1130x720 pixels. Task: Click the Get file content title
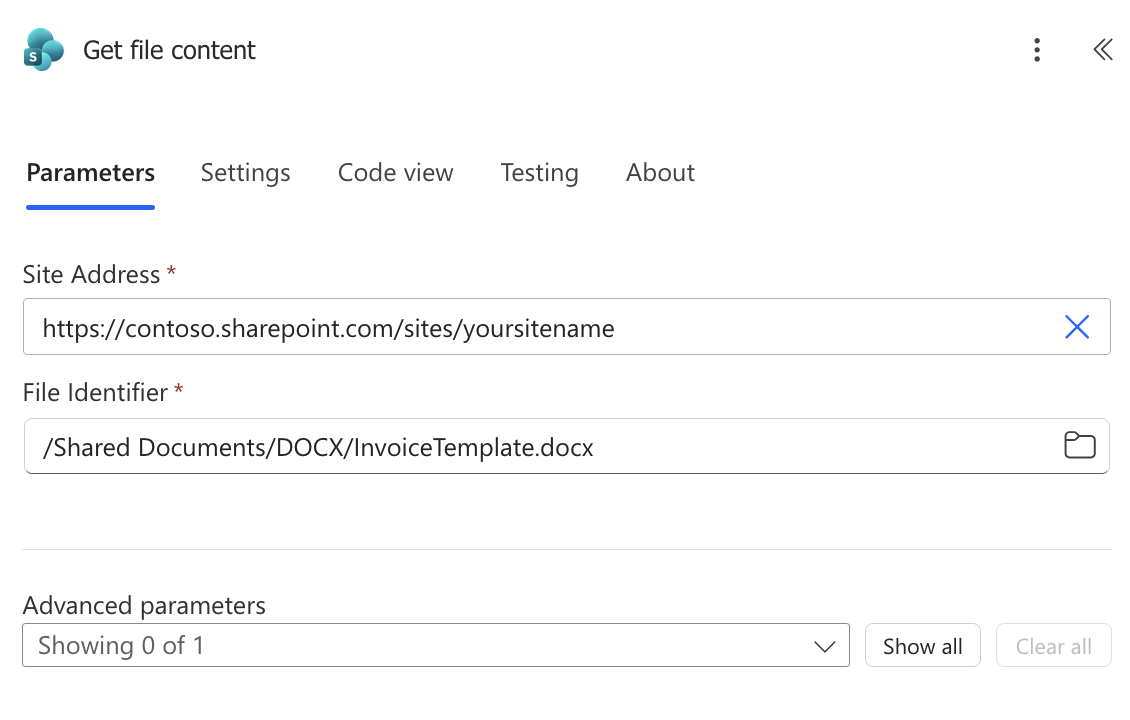coord(169,49)
